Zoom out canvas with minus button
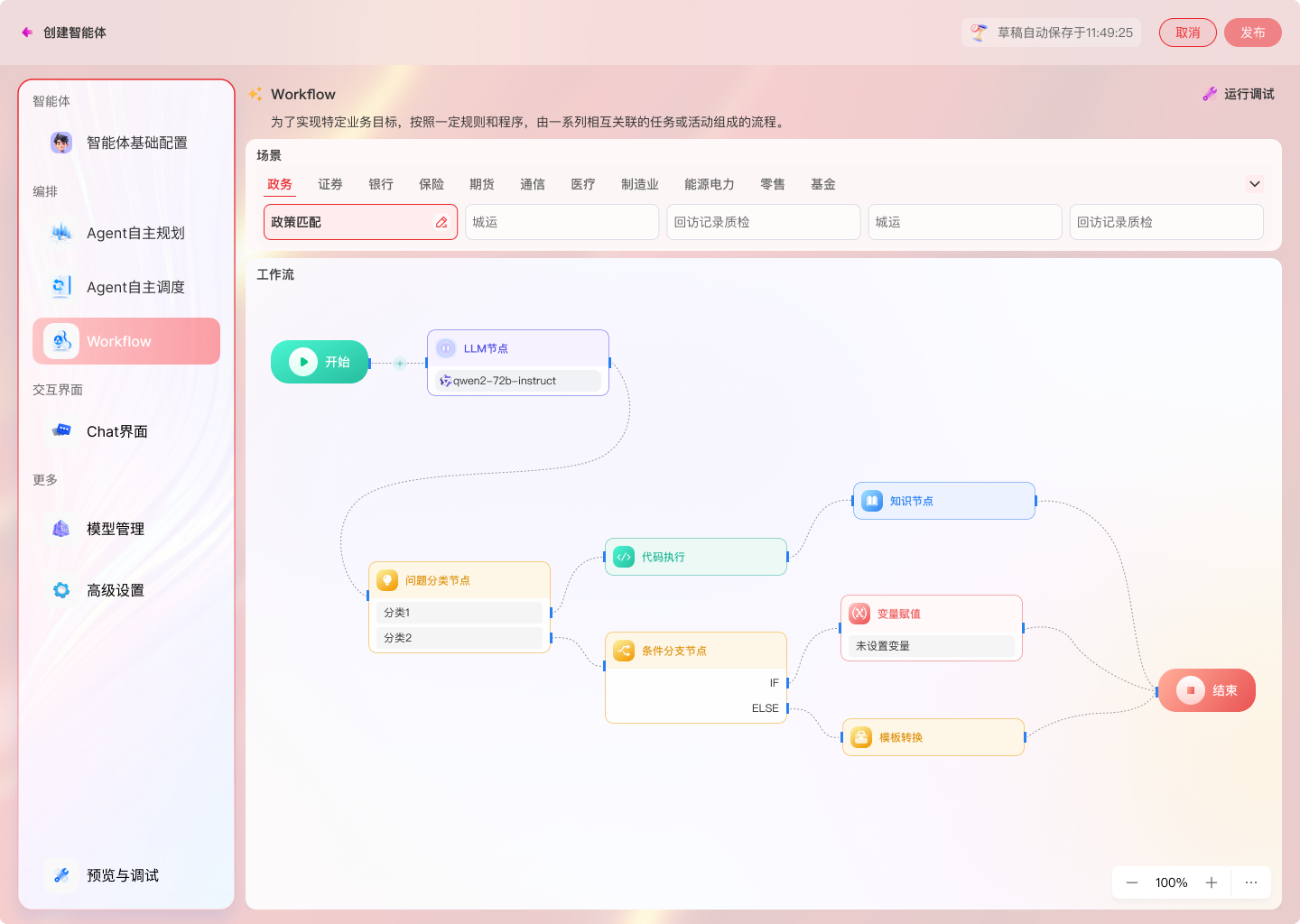 1131,882
